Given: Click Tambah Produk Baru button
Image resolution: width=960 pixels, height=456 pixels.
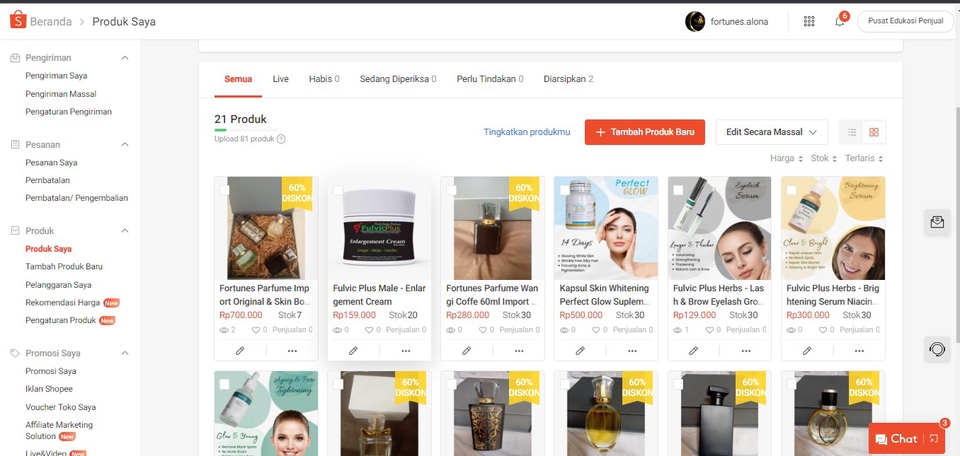Looking at the screenshot, I should pos(645,132).
